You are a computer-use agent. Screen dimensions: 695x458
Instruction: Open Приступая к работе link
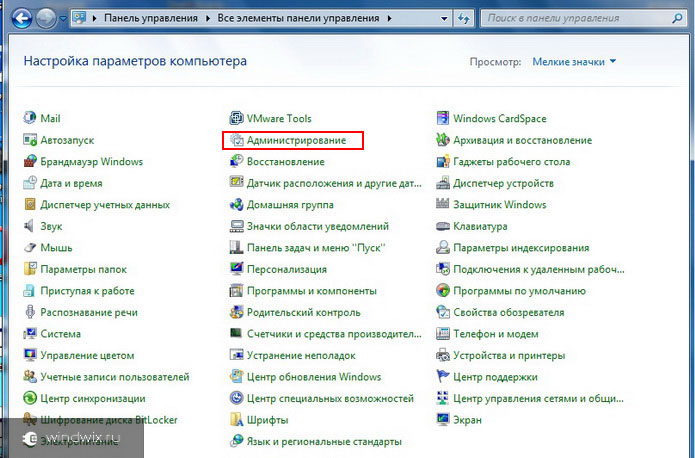[87, 291]
